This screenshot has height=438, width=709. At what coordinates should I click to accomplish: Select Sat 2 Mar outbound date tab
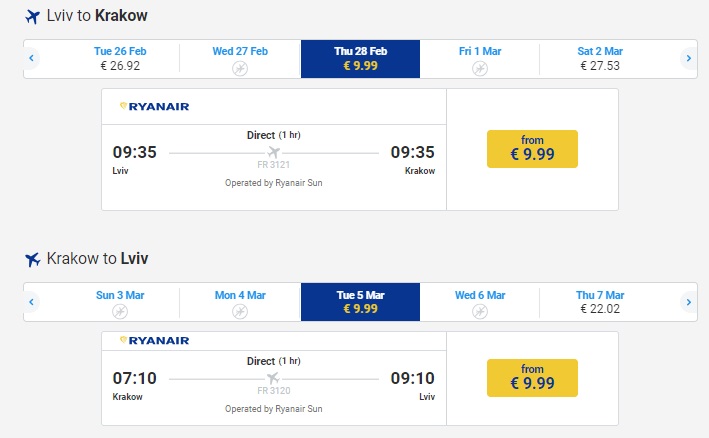[x=600, y=59]
